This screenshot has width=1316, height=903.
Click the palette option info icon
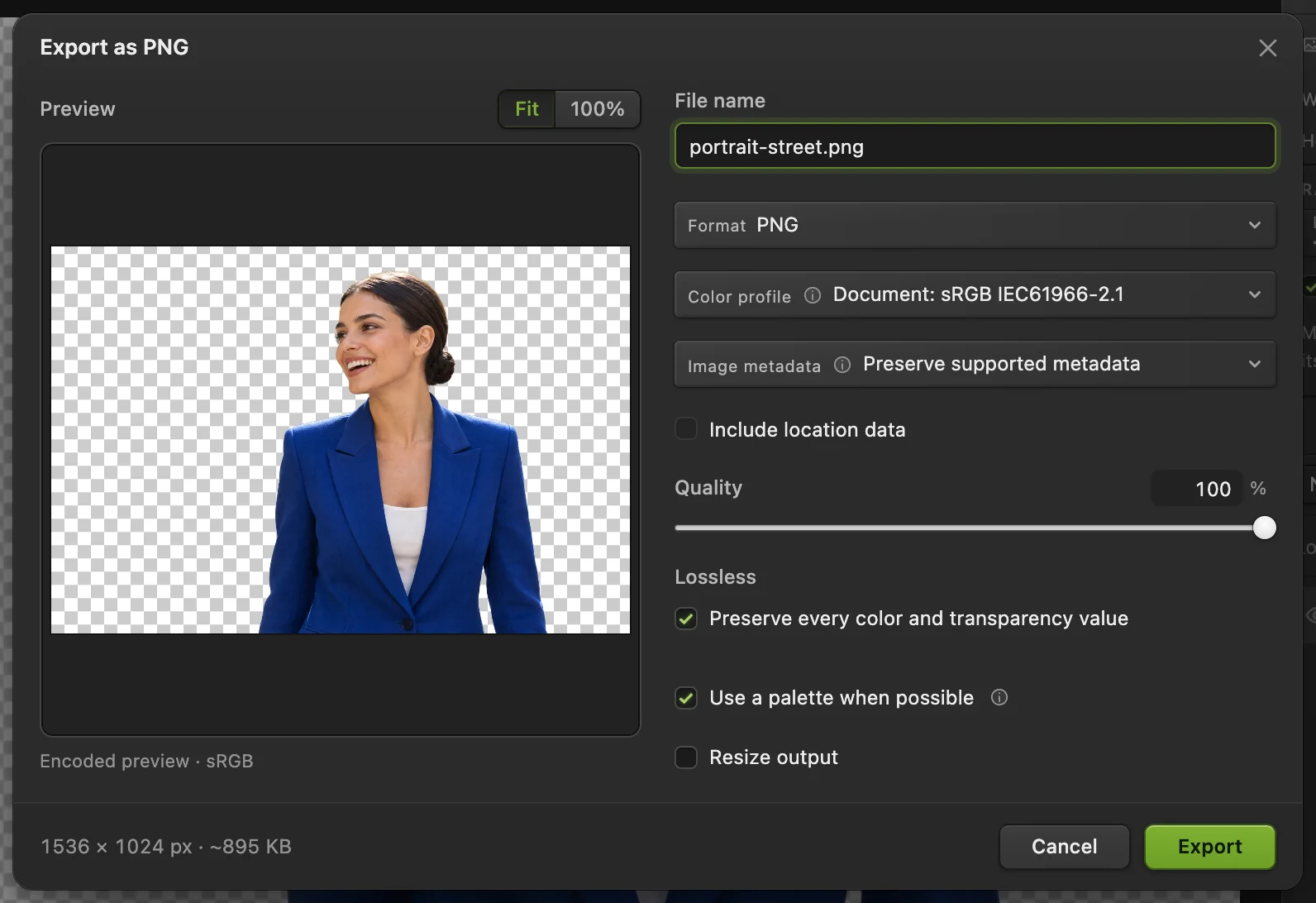(999, 697)
